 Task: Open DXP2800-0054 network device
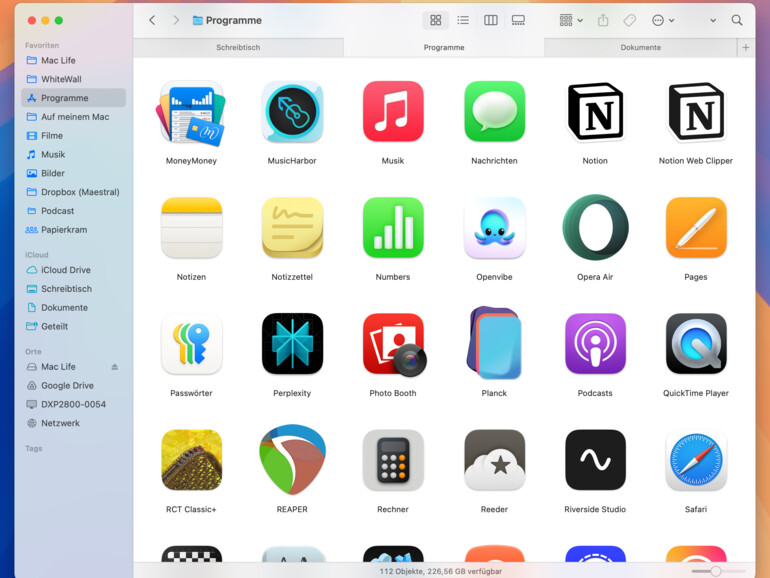pos(74,404)
